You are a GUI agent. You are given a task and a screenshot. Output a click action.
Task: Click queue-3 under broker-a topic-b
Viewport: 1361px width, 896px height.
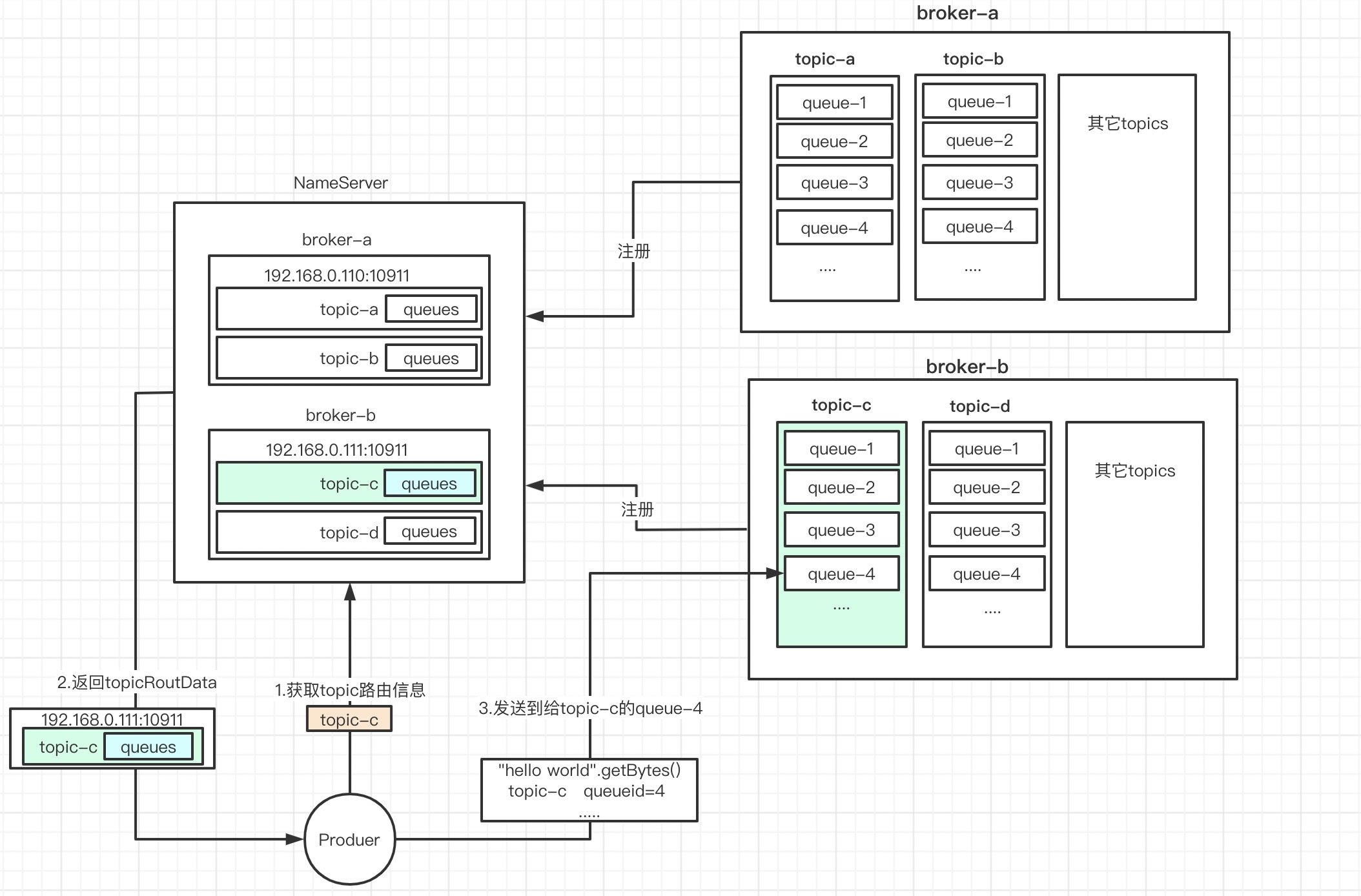point(980,183)
